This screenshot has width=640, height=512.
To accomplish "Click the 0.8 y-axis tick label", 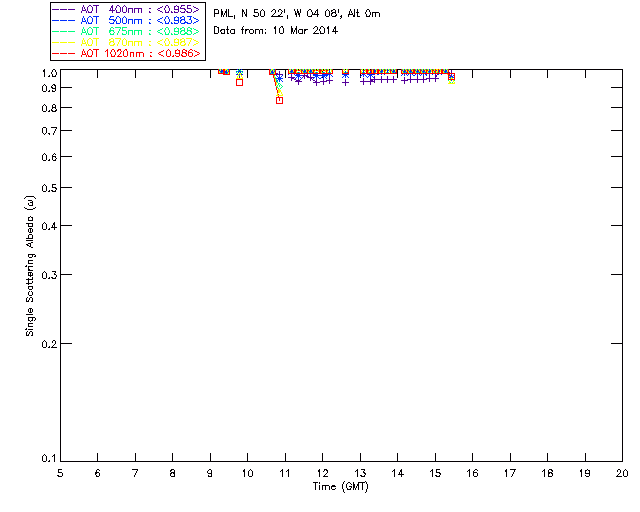I will click(x=49, y=108).
